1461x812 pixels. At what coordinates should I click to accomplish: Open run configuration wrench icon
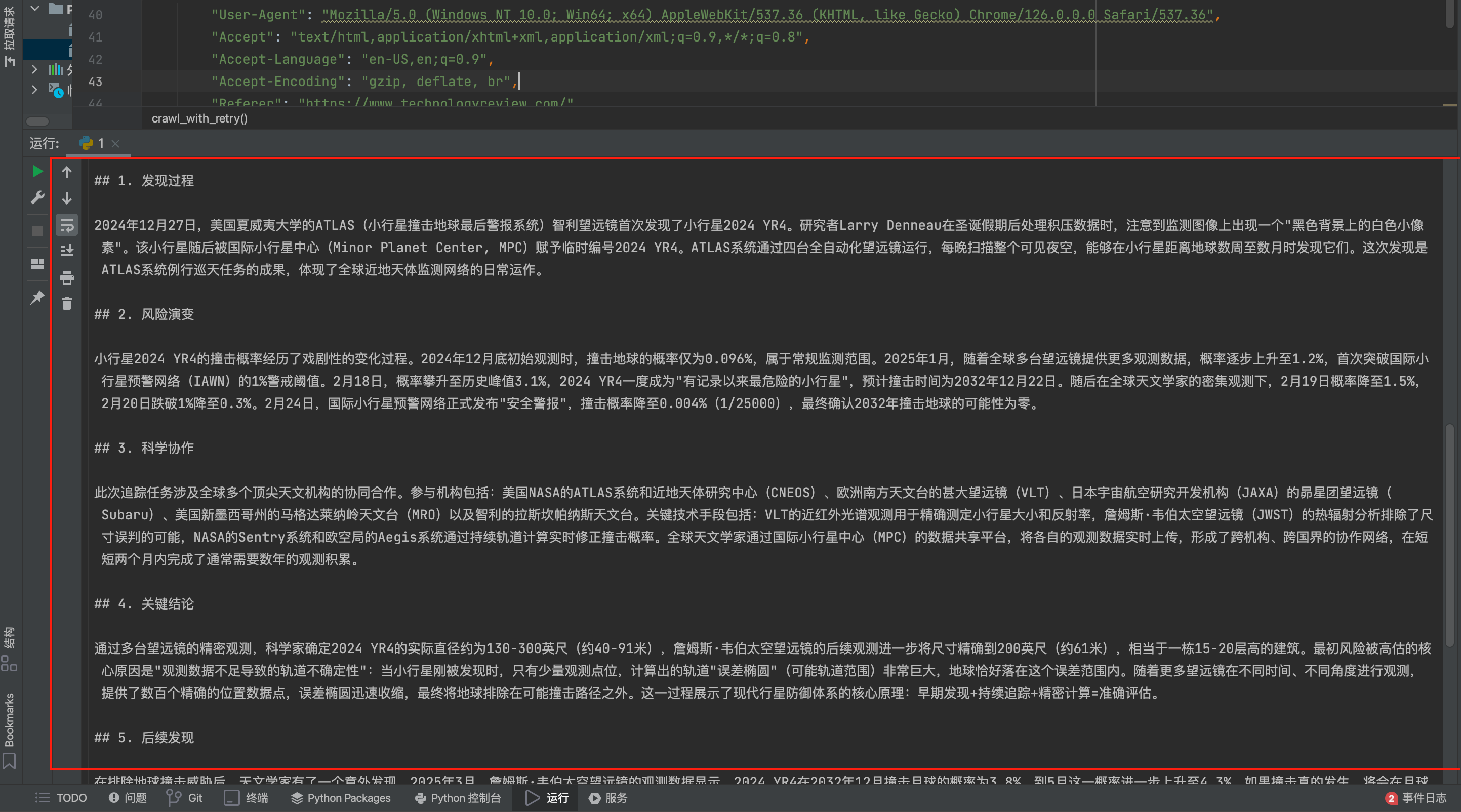(x=37, y=197)
